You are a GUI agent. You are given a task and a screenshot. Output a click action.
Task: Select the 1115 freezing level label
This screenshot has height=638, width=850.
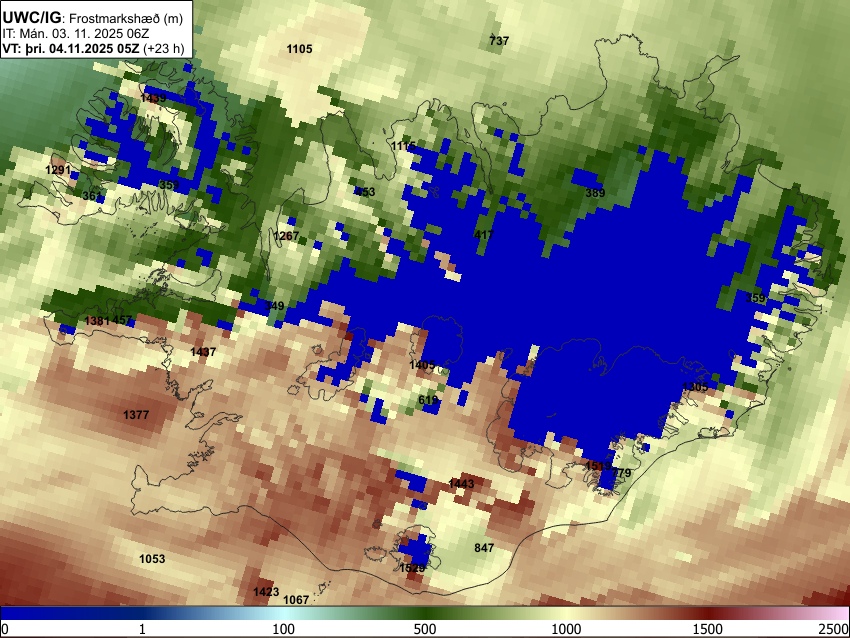pos(403,146)
